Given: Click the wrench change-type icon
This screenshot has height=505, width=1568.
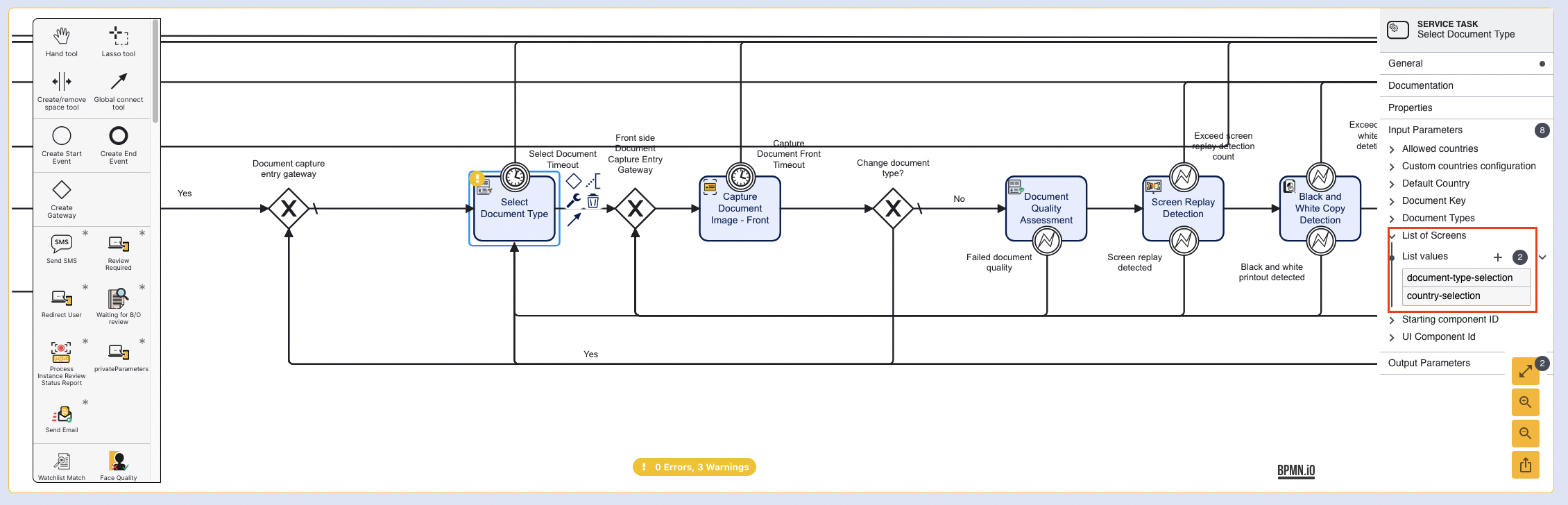Looking at the screenshot, I should (x=574, y=201).
